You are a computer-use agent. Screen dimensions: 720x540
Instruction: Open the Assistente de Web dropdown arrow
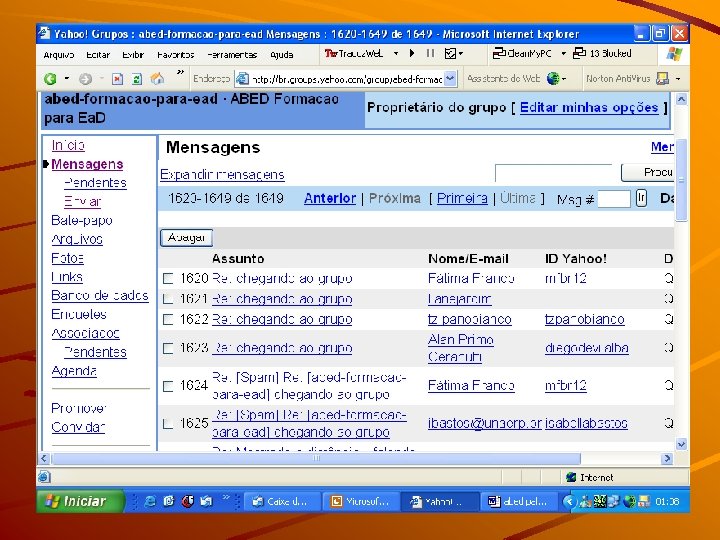point(564,79)
